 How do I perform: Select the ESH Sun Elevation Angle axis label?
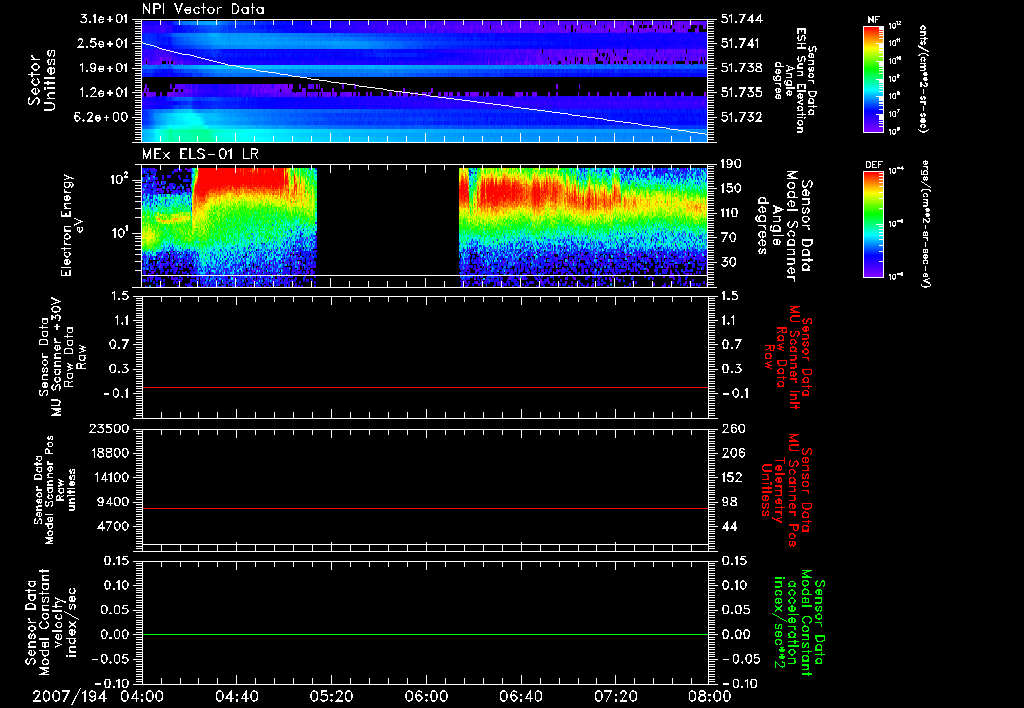pos(795,80)
